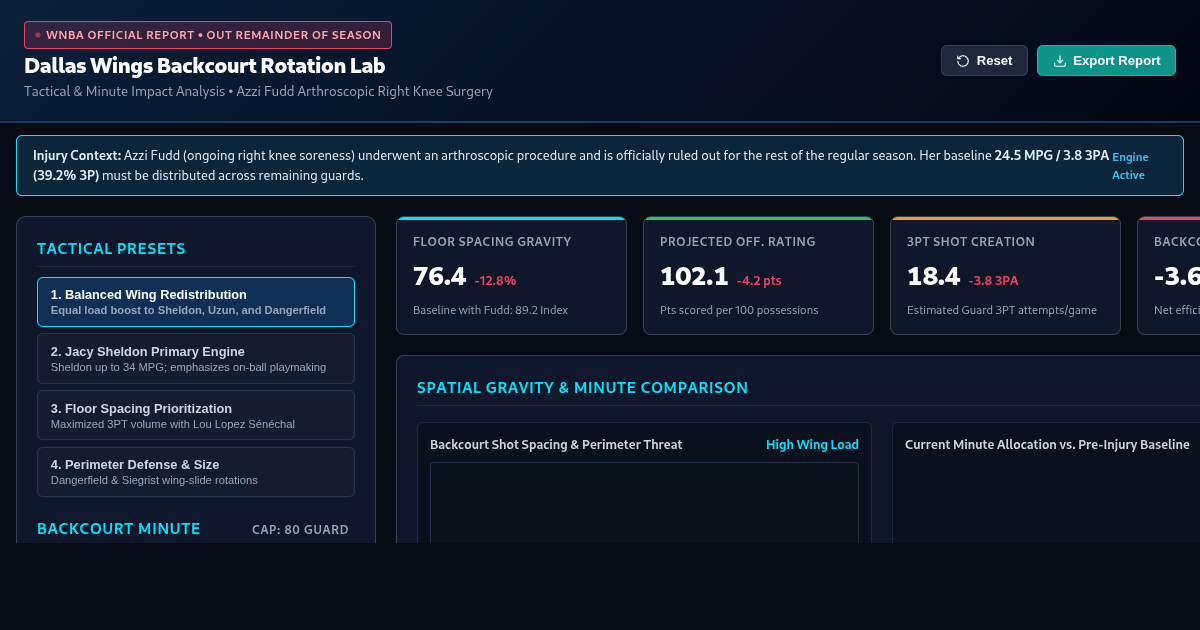Click the WNBA Official Report status badge
This screenshot has height=630, width=1200.
(x=208, y=35)
